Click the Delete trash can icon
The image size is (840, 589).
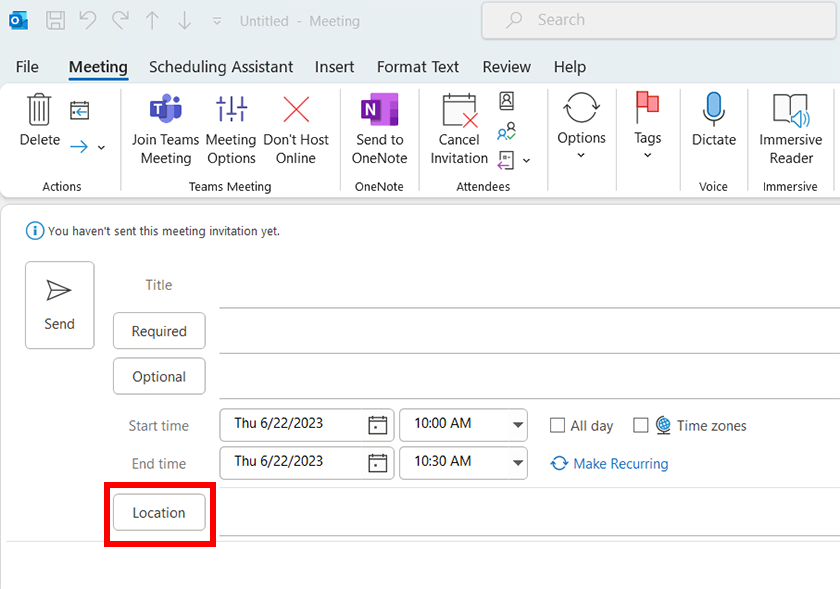39,110
